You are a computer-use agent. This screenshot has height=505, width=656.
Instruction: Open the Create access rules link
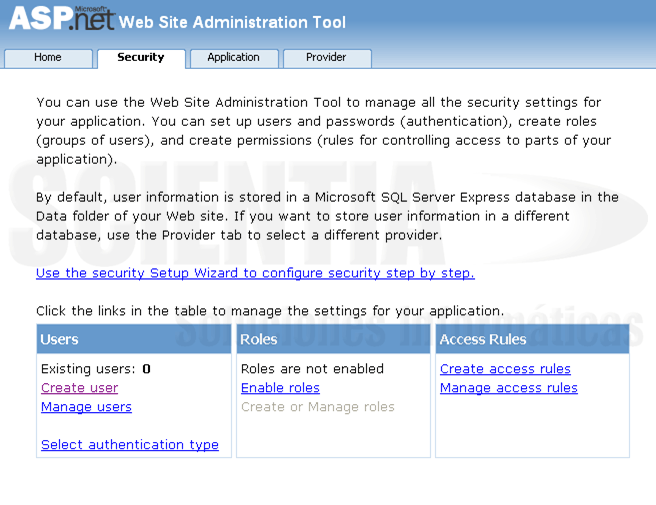(505, 369)
